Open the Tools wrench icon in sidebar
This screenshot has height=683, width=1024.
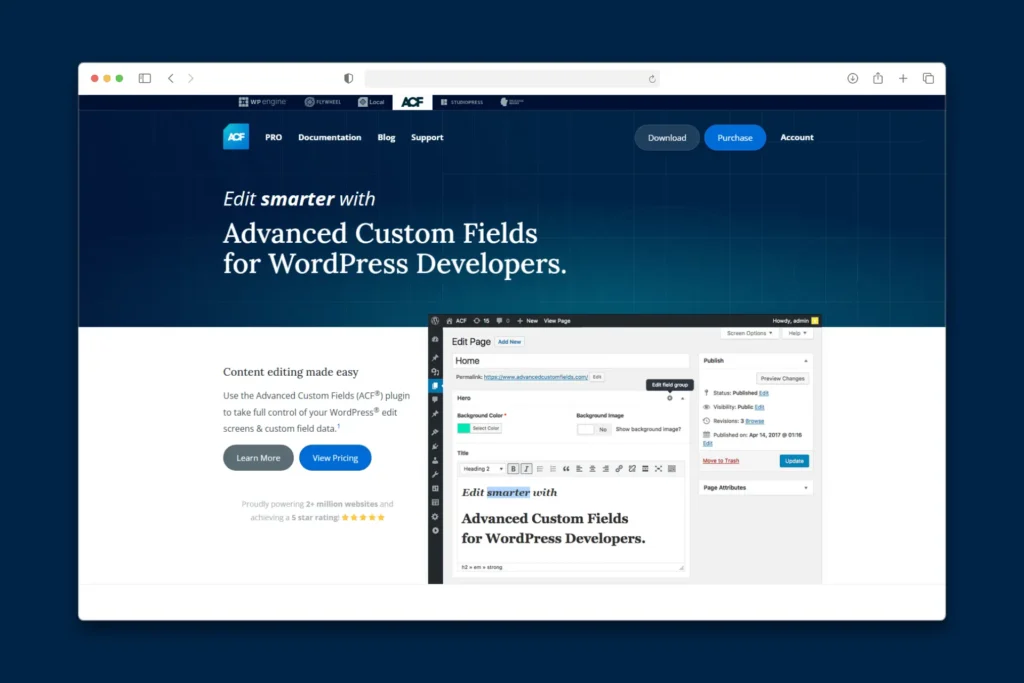436,475
